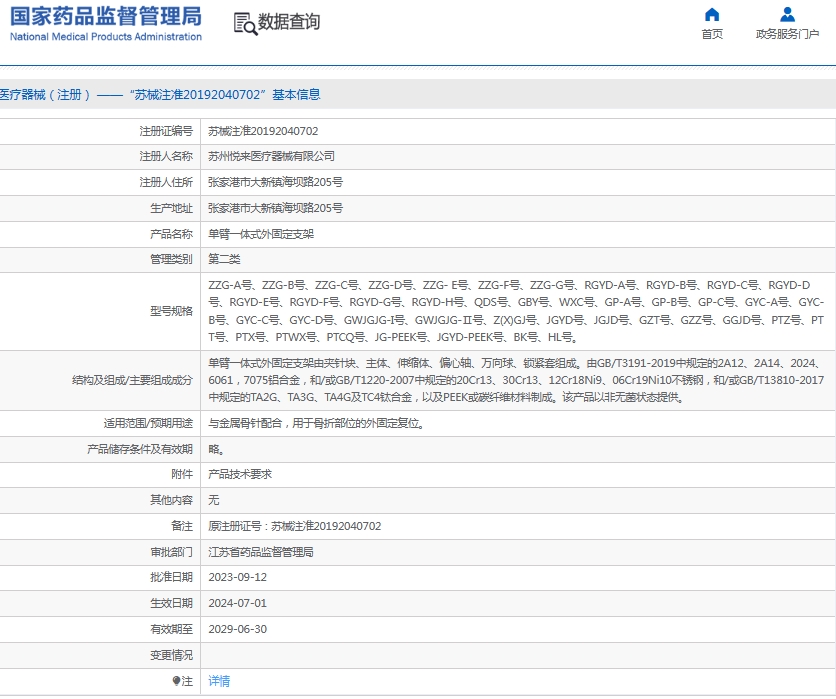Screen dimensions: 836x699
Task: Select the 注册人名称 label
Action: (166, 156)
